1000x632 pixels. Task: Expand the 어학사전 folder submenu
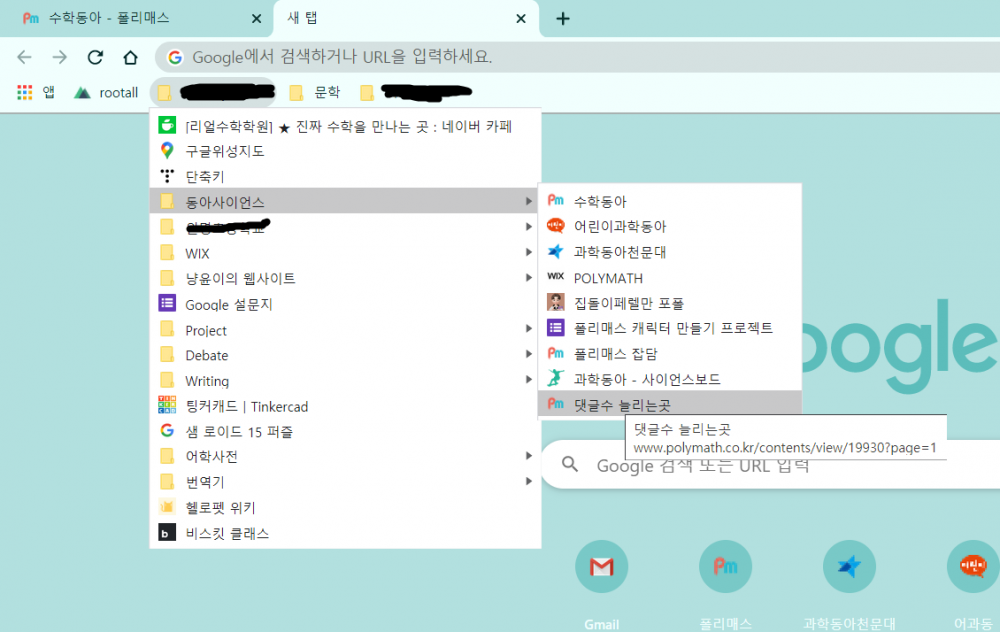(x=529, y=456)
